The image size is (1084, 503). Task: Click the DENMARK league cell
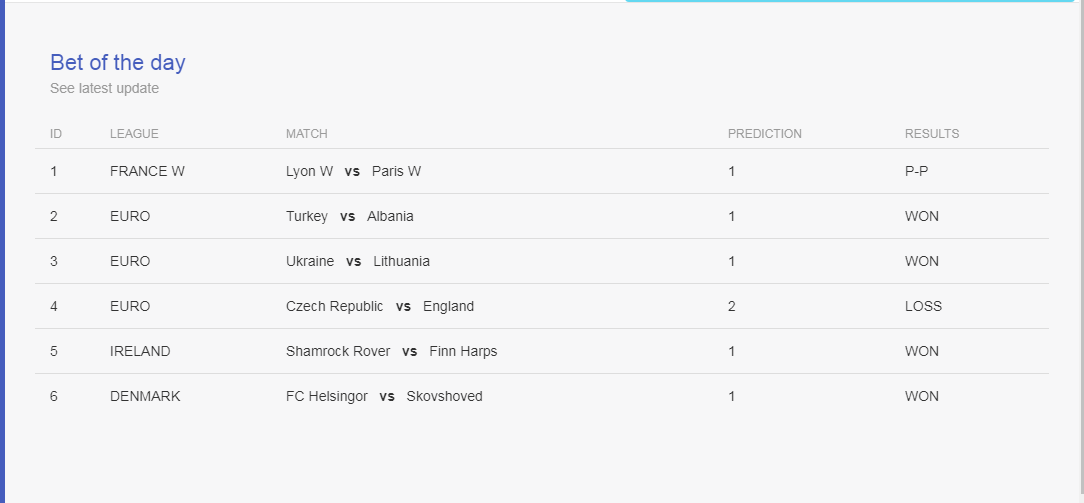click(145, 397)
